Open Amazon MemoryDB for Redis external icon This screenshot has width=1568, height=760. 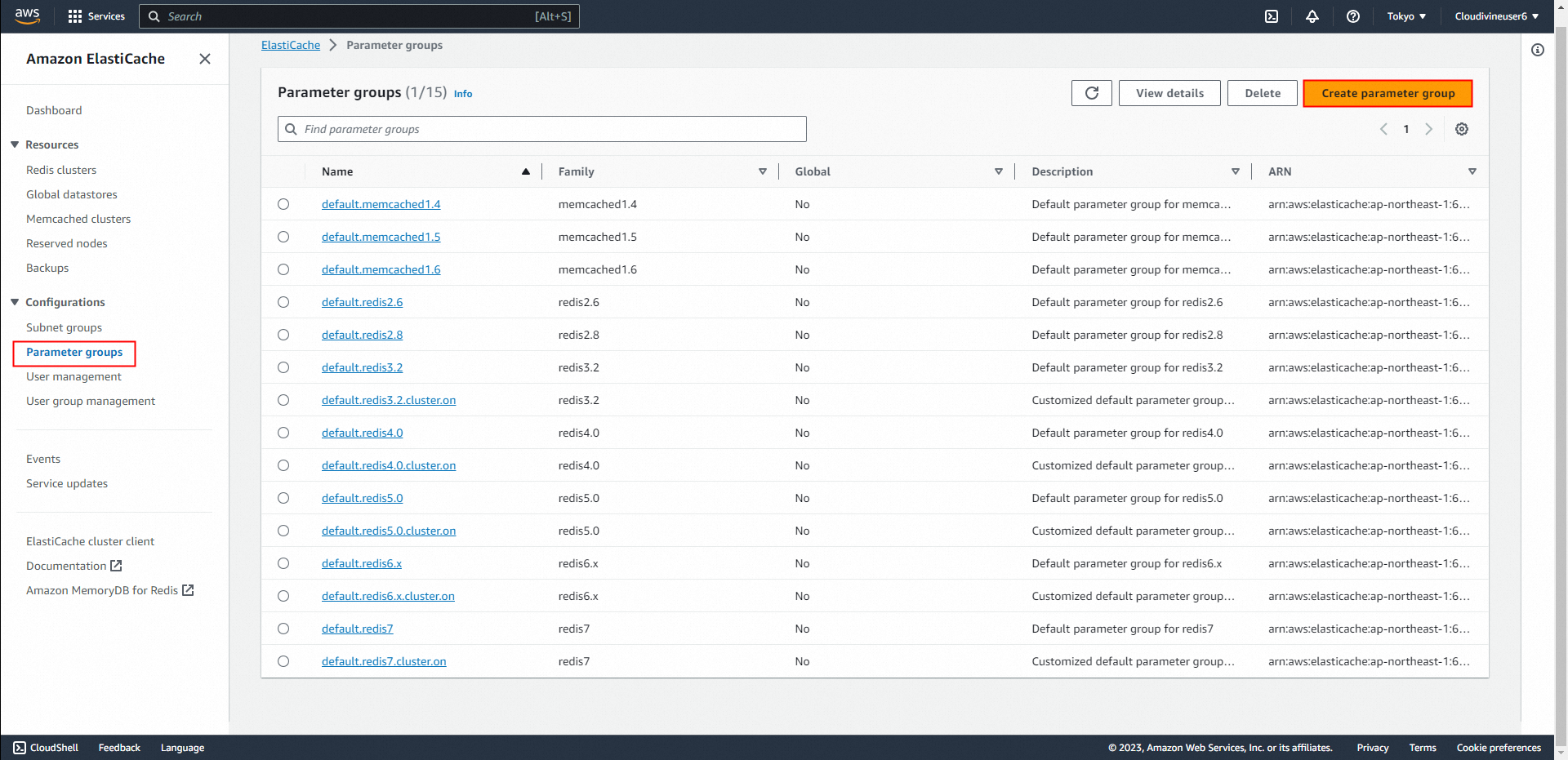point(188,590)
